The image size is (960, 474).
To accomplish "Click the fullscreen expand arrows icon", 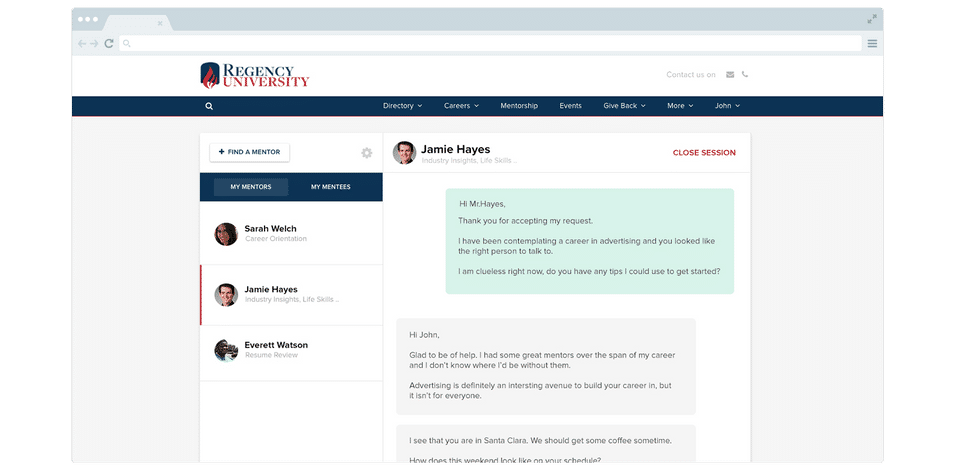I will 872,19.
